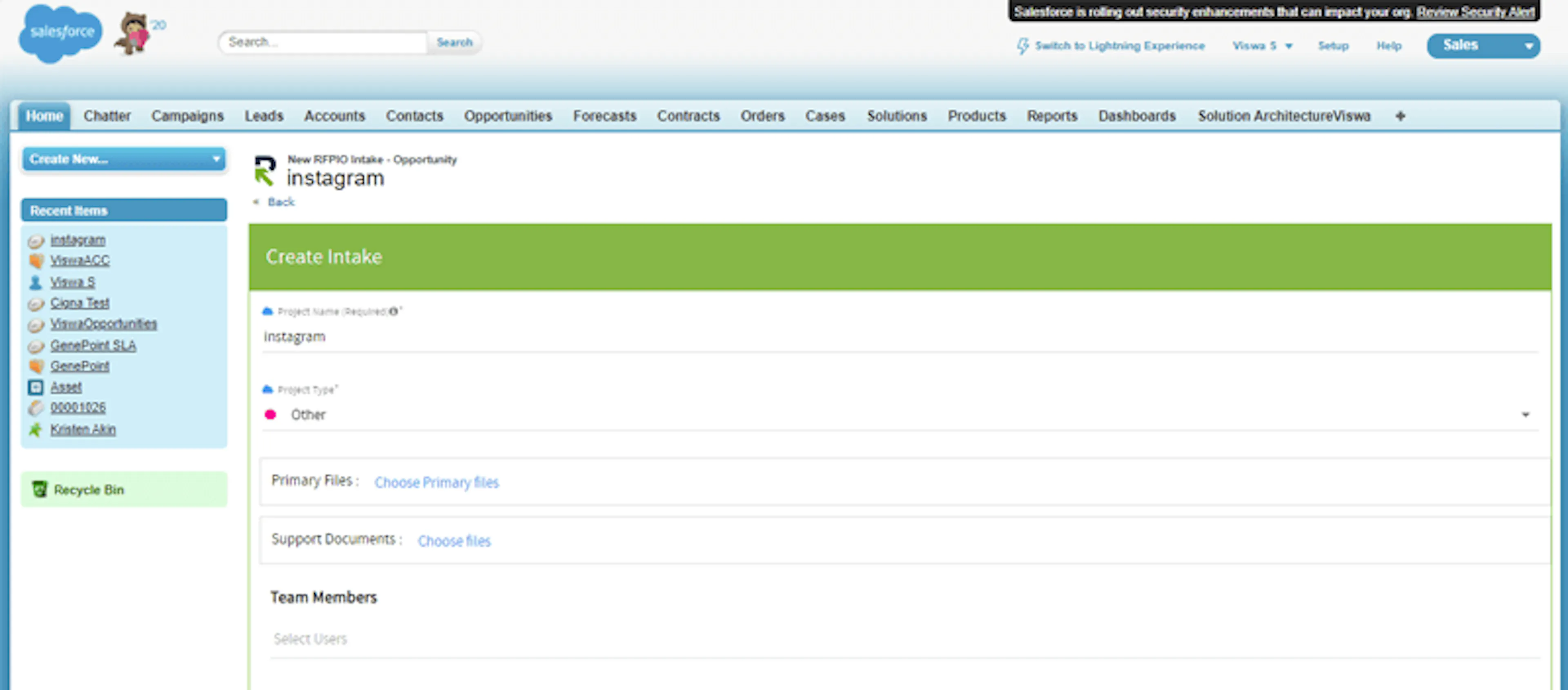Click the person icon beside Viswa S
The image size is (1568, 690).
pyautogui.click(x=36, y=282)
